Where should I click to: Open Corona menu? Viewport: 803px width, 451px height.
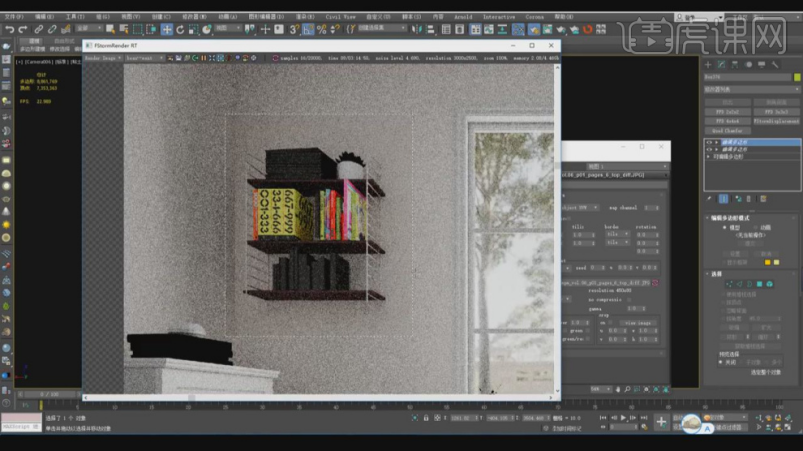tap(534, 17)
